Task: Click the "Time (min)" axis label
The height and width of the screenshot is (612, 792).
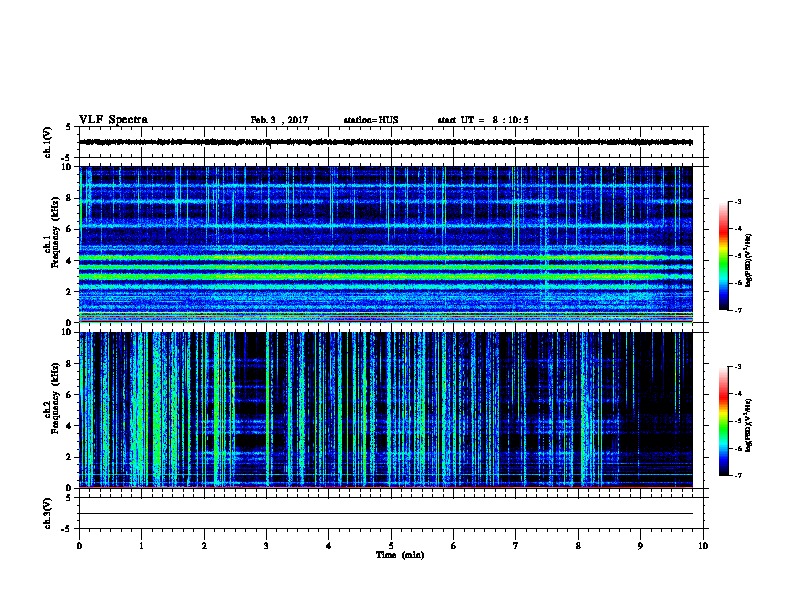Action: 400,555
